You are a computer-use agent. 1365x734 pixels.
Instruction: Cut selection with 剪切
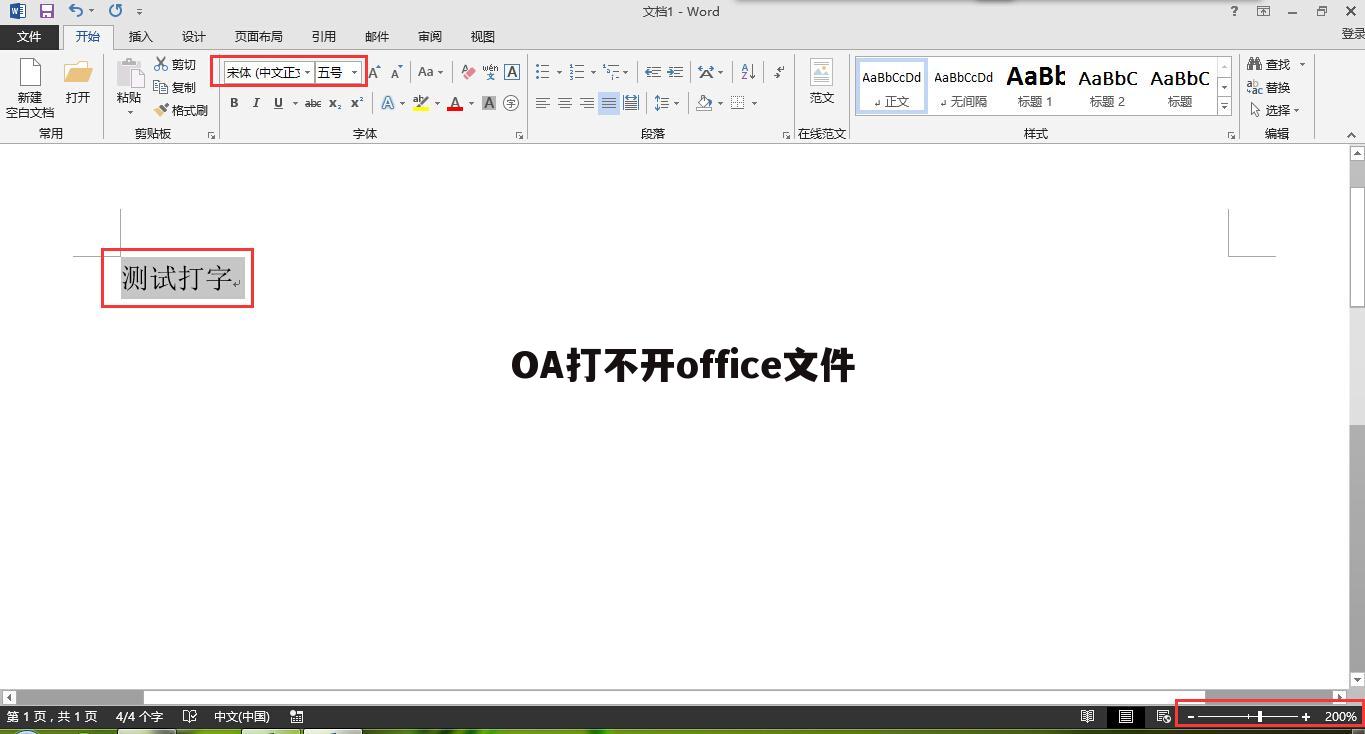175,64
